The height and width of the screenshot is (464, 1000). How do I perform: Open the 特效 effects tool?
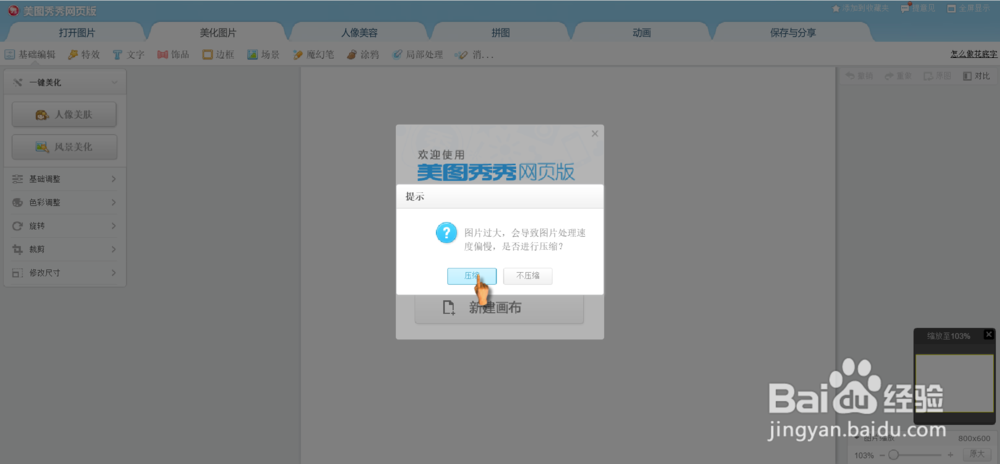click(84, 55)
